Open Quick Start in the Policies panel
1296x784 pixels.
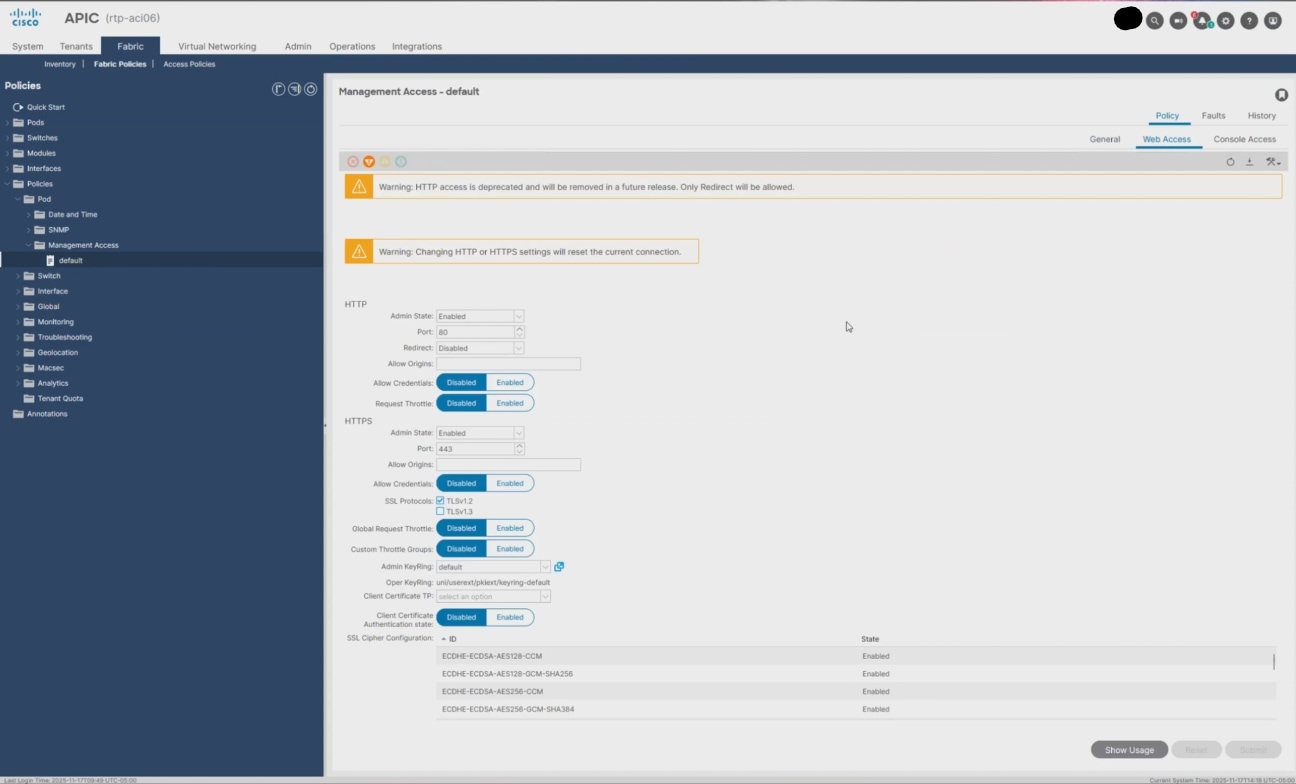point(47,107)
